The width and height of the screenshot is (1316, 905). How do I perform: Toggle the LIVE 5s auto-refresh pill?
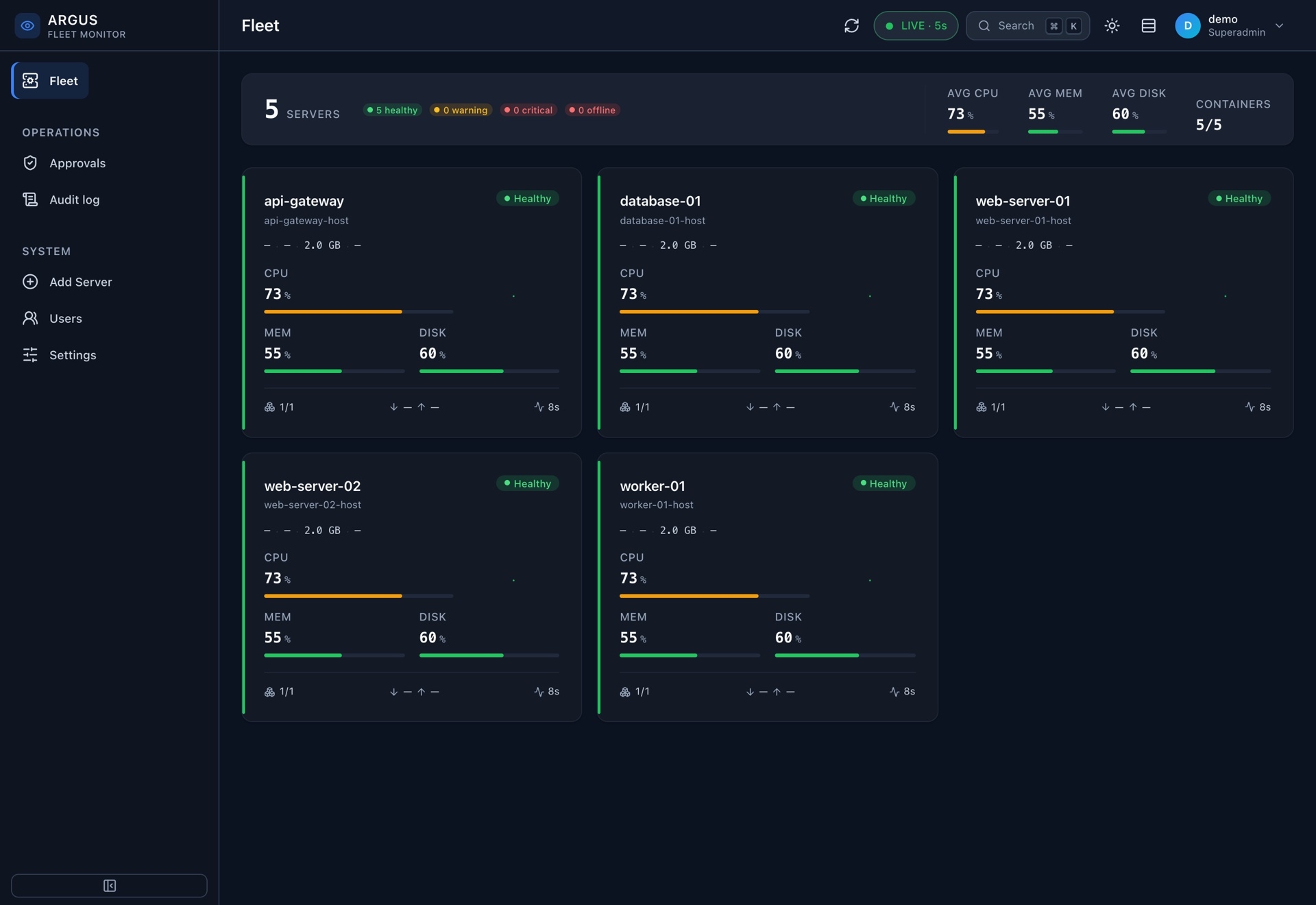[916, 25]
